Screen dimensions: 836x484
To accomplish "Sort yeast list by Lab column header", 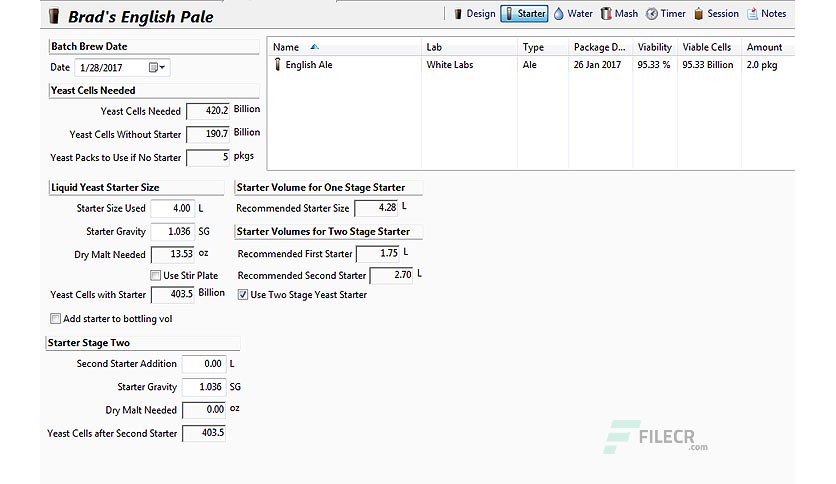I will 469,47.
